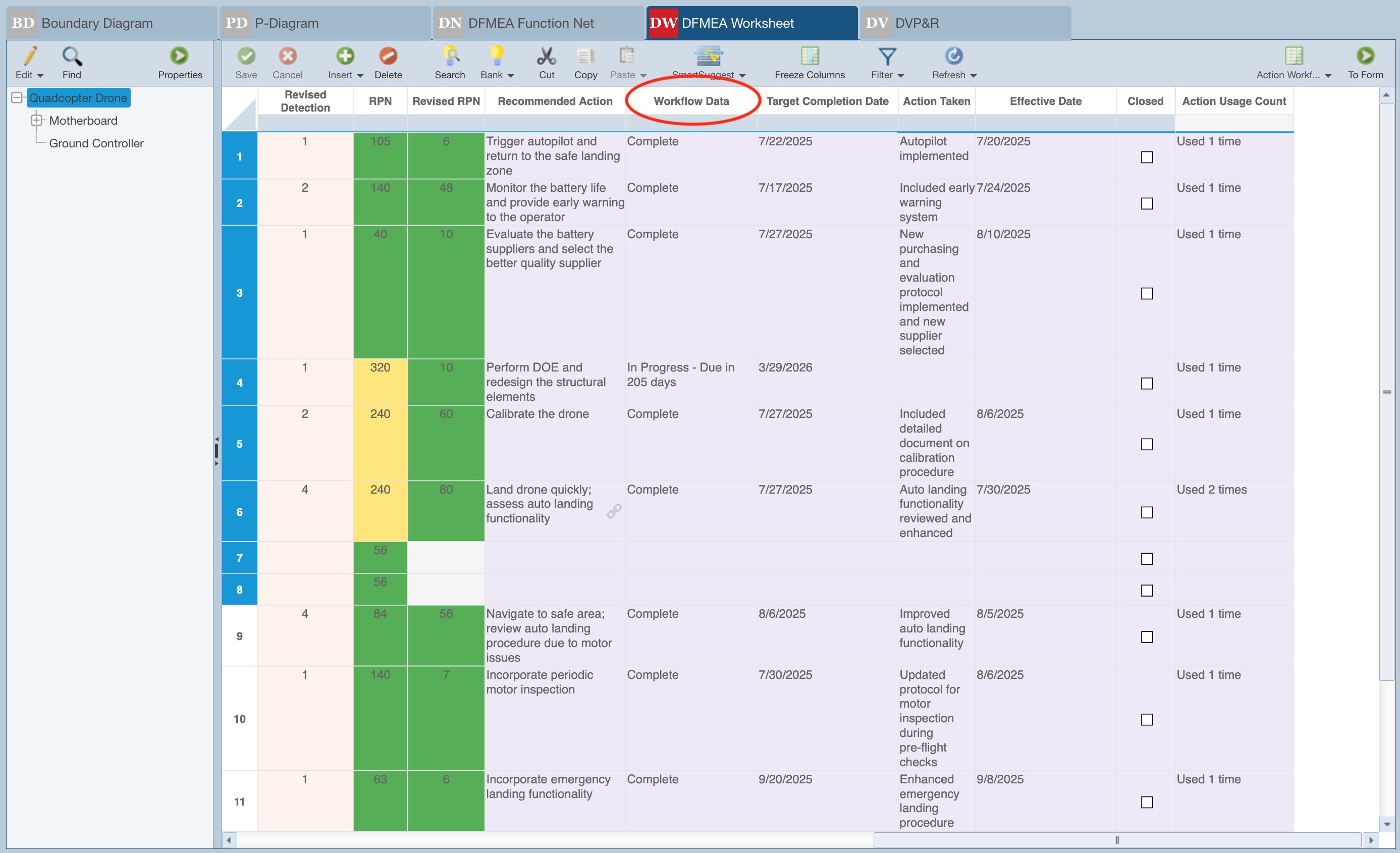Click the Delete toolbar icon
The image size is (1400, 853).
click(x=388, y=56)
